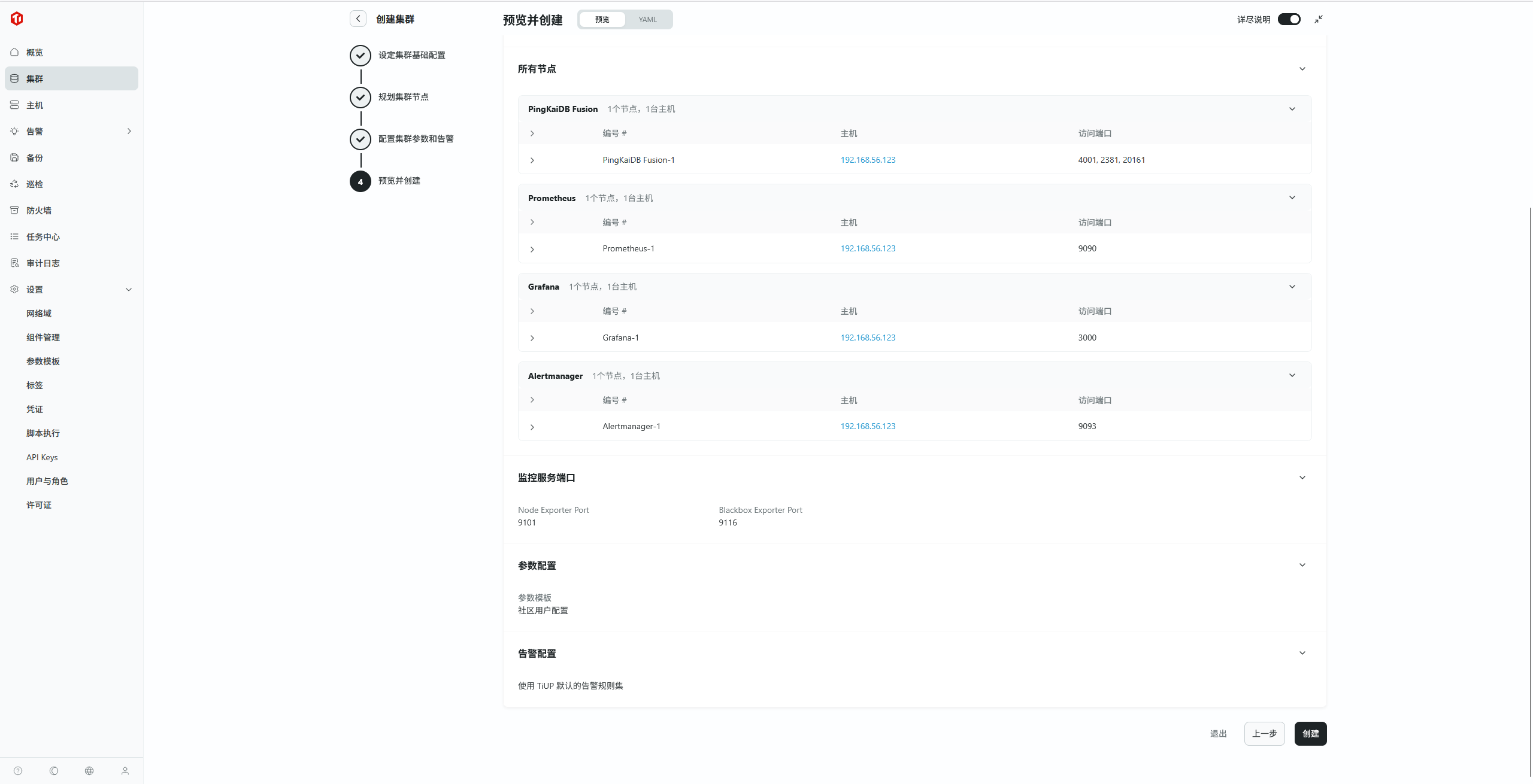
Task: Open 任务中心 in the sidebar
Action: pyautogui.click(x=43, y=237)
